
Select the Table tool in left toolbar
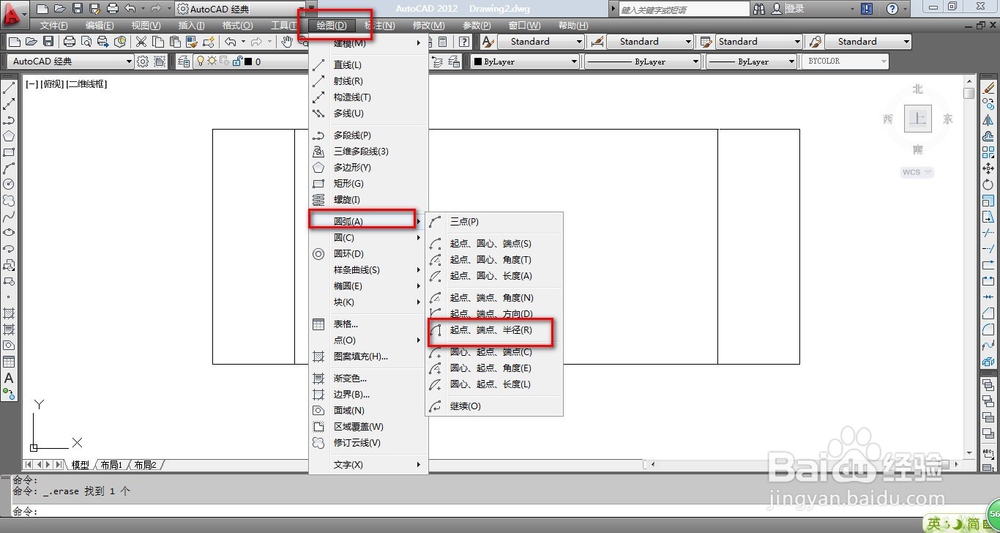pos(9,361)
